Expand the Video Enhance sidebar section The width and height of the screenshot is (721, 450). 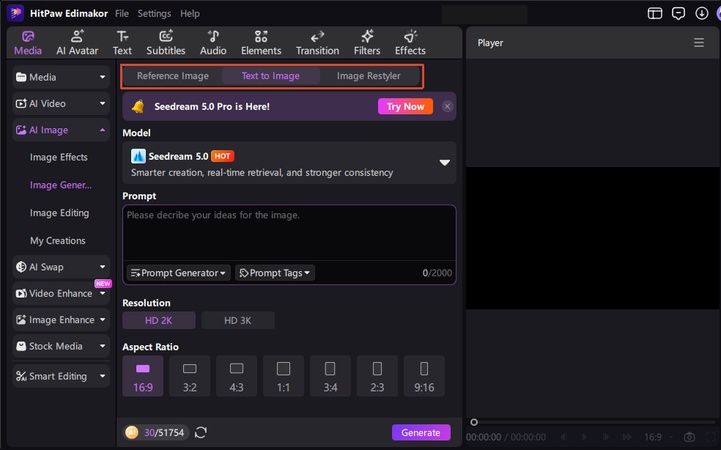[61, 293]
